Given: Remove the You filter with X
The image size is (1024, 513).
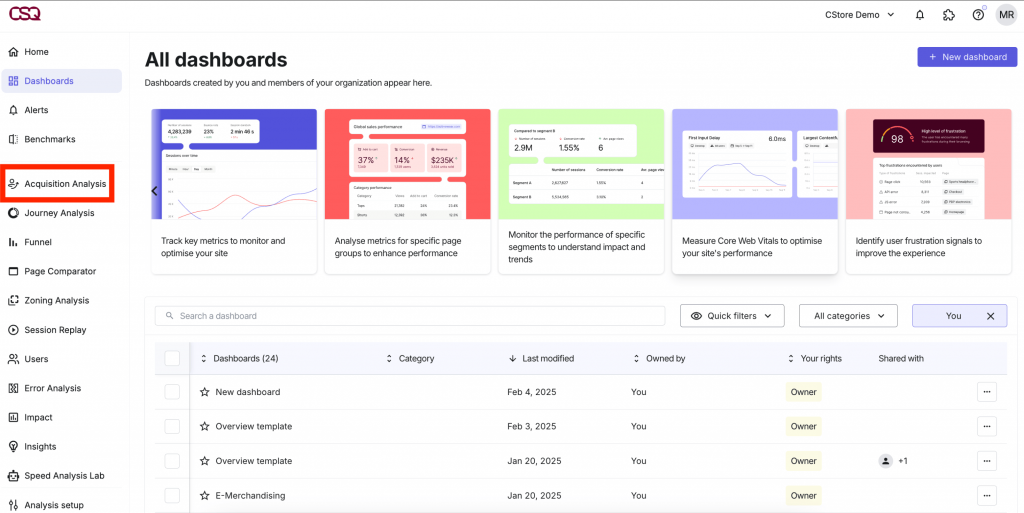Looking at the screenshot, I should [x=990, y=316].
